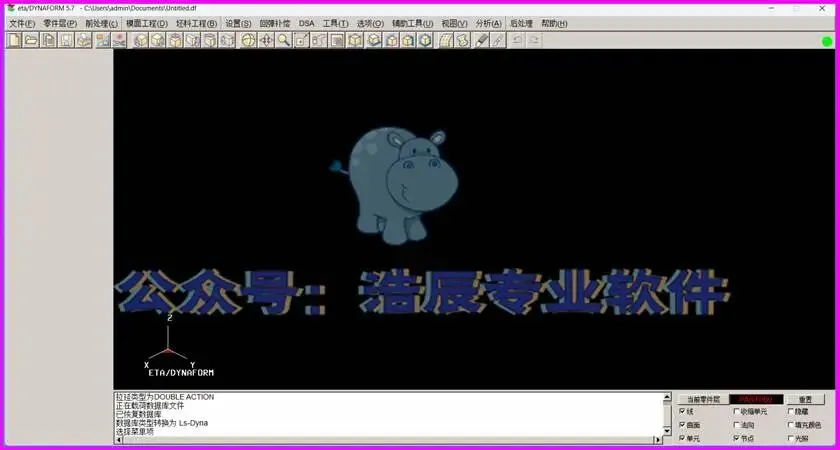Image resolution: width=840 pixels, height=450 pixels.
Task: Choose the magnifying glass zoom tool
Action: (283, 40)
